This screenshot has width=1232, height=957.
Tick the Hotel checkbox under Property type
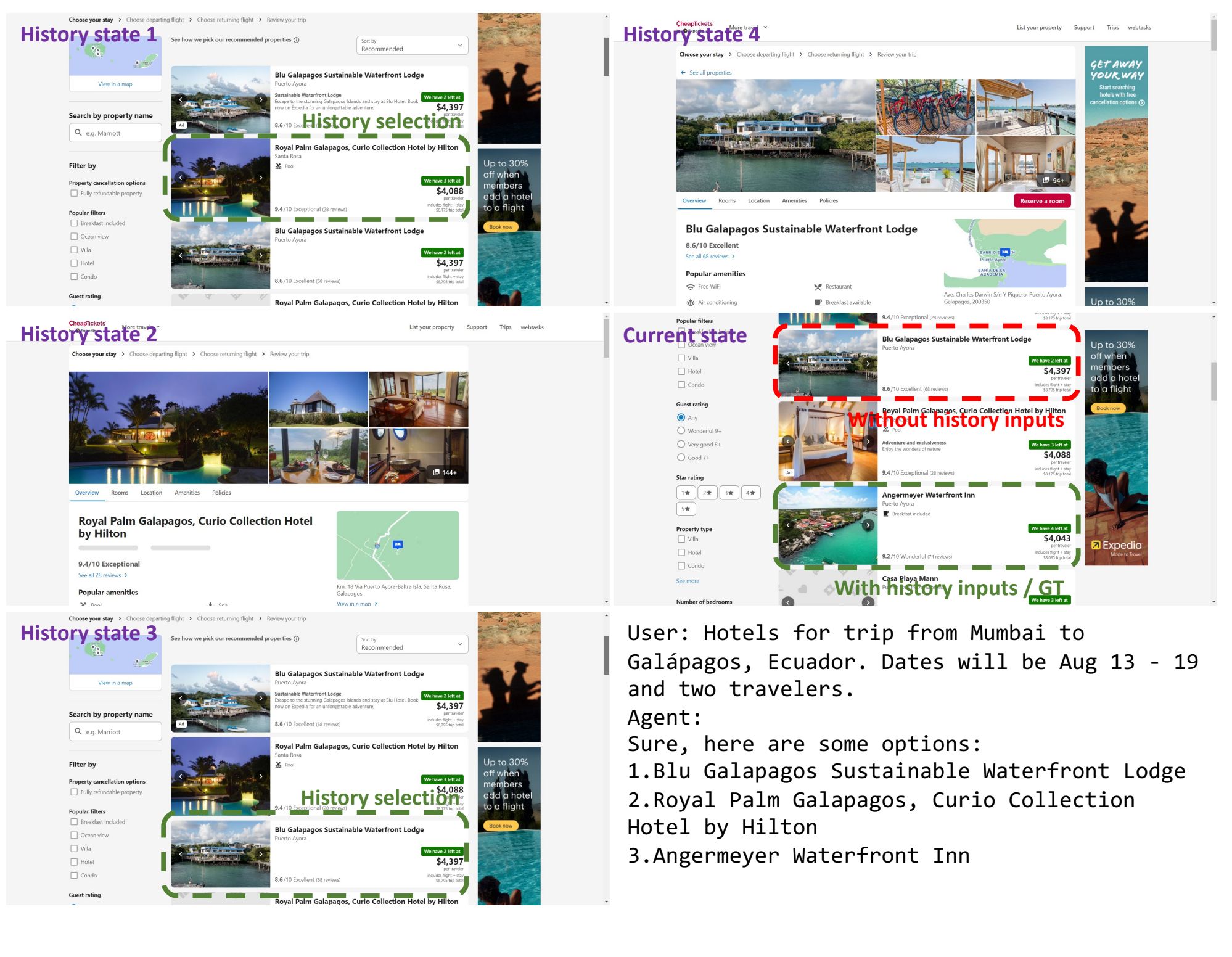coord(681,552)
